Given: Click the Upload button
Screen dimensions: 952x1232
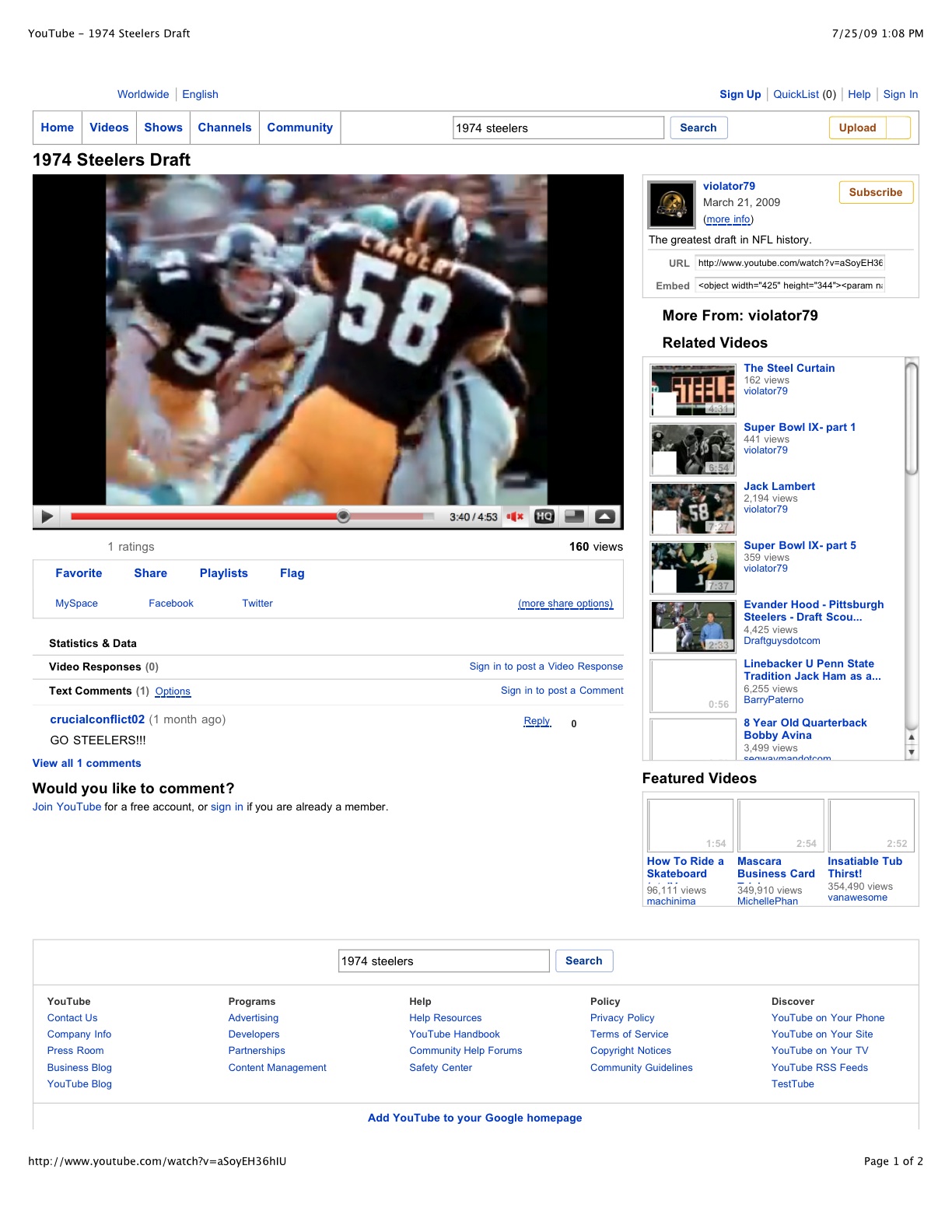Looking at the screenshot, I should 858,128.
